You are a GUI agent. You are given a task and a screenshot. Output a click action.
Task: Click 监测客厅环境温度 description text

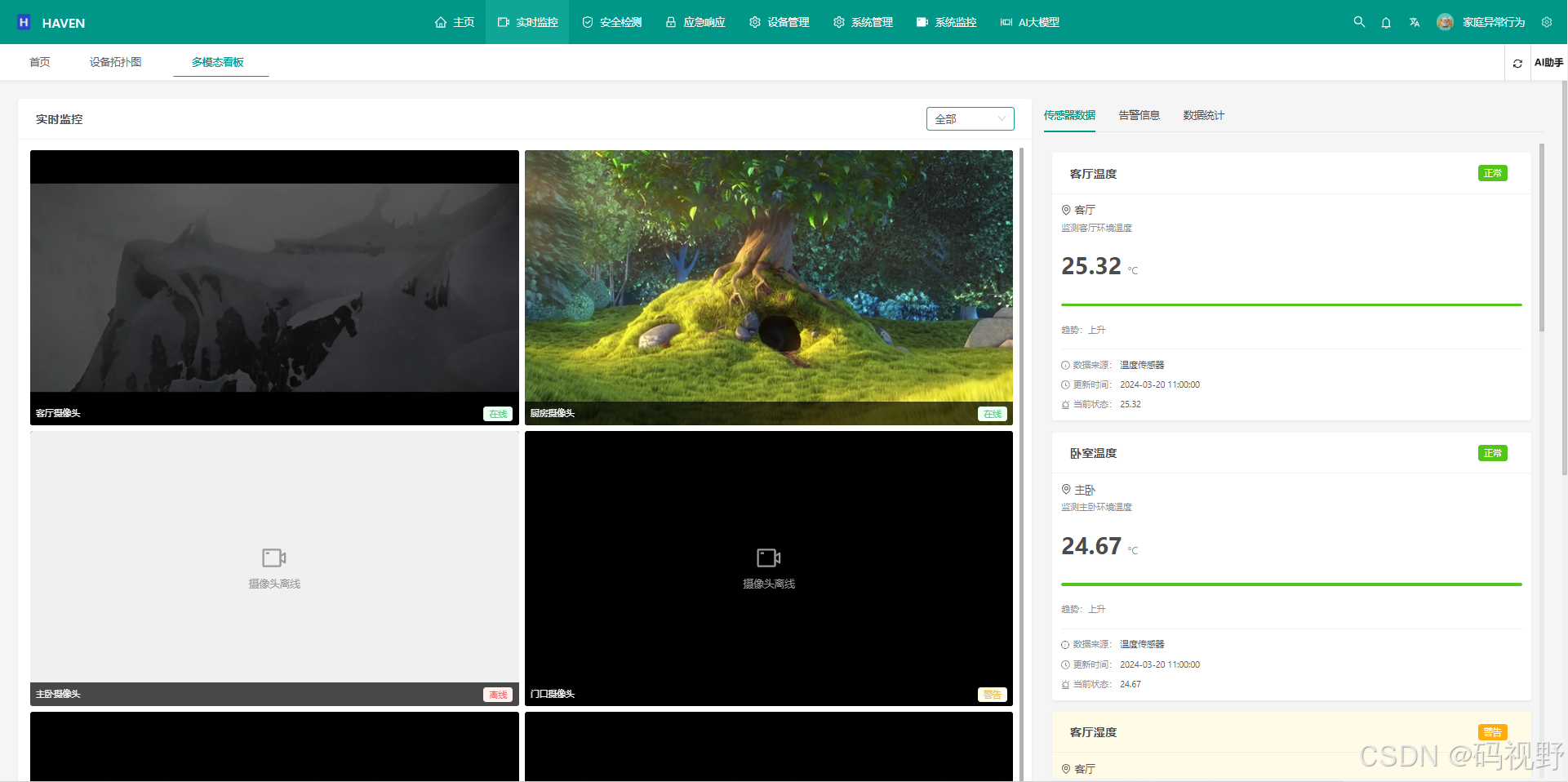pos(1096,228)
